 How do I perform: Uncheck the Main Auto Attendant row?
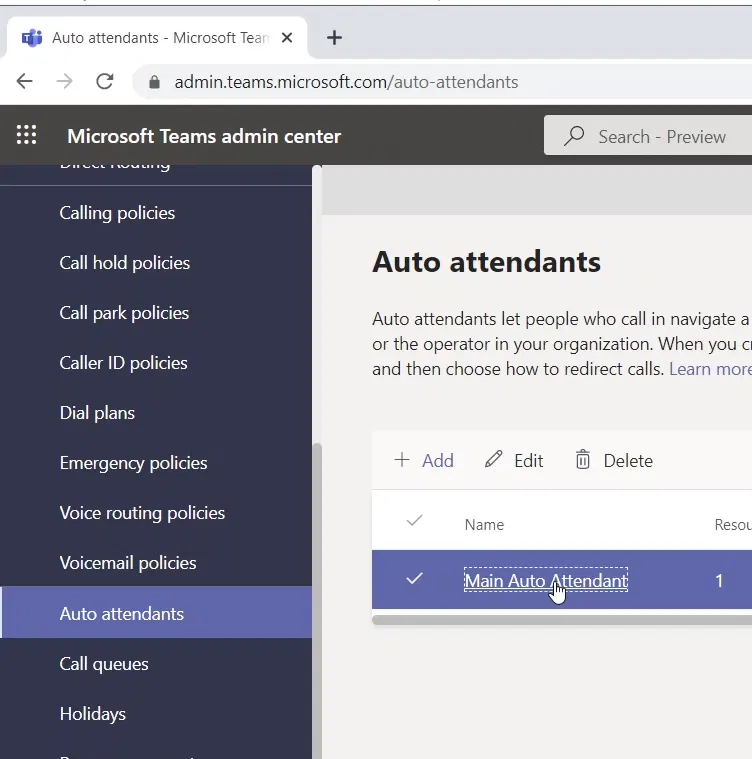pyautogui.click(x=414, y=579)
